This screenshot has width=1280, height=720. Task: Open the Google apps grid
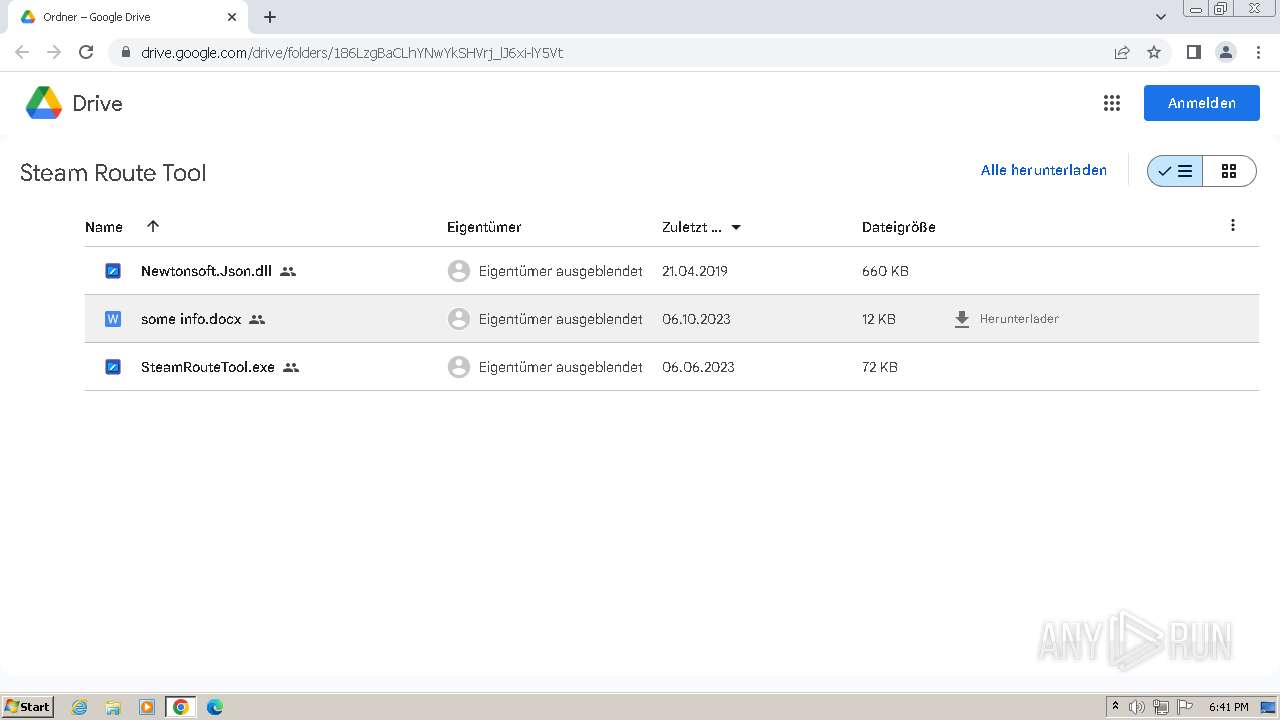(1111, 103)
